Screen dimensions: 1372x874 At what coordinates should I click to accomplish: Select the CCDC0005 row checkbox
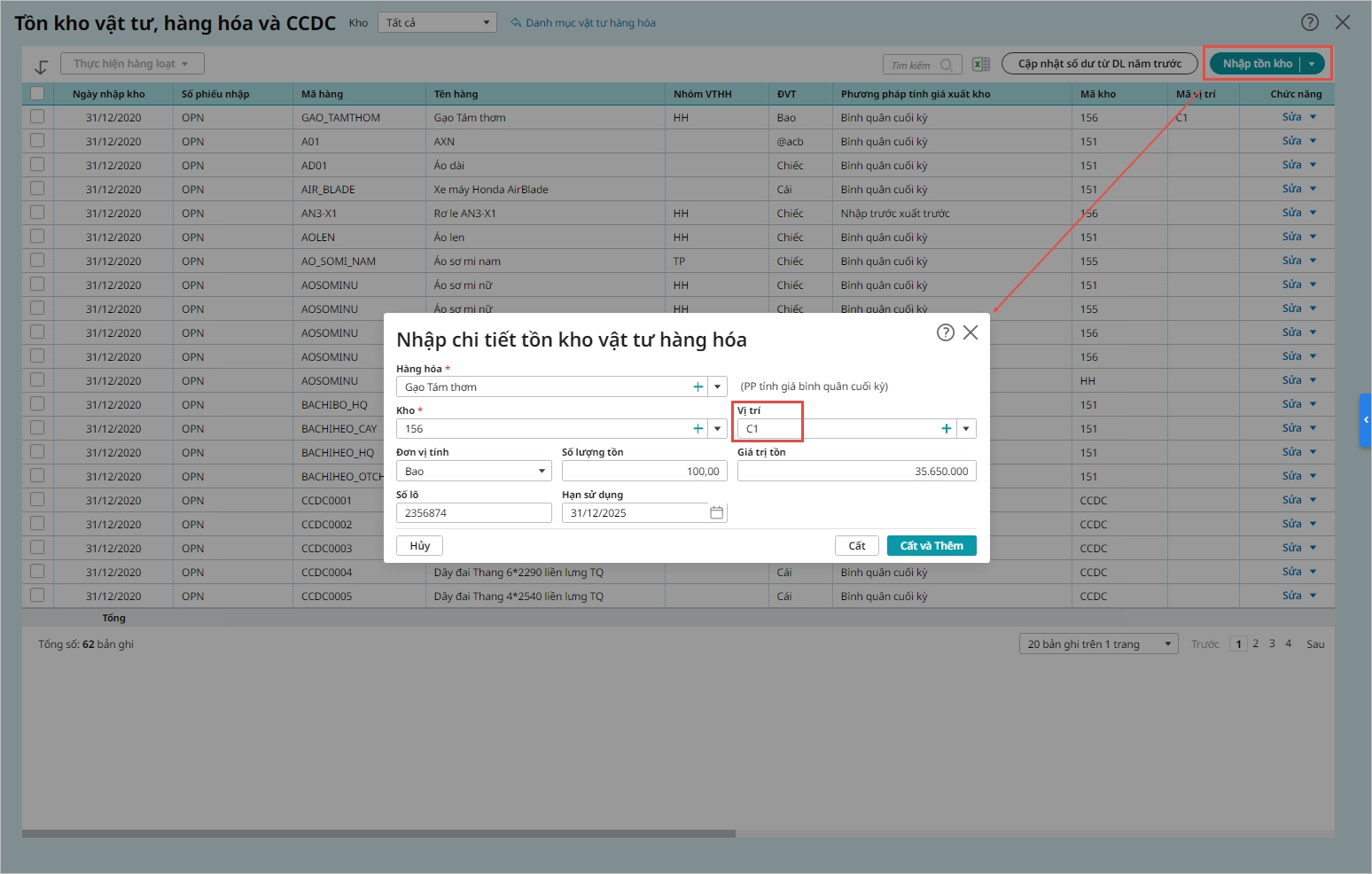pyautogui.click(x=37, y=595)
